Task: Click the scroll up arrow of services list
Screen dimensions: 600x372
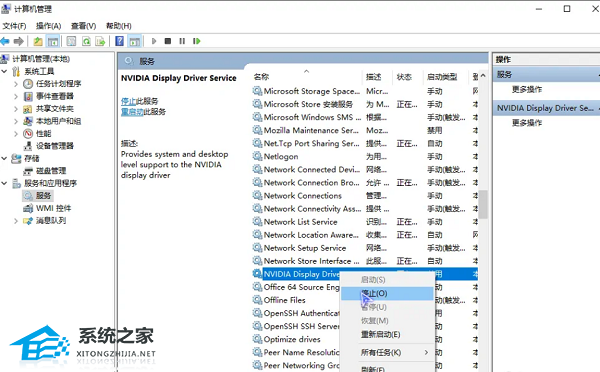Action: point(483,76)
